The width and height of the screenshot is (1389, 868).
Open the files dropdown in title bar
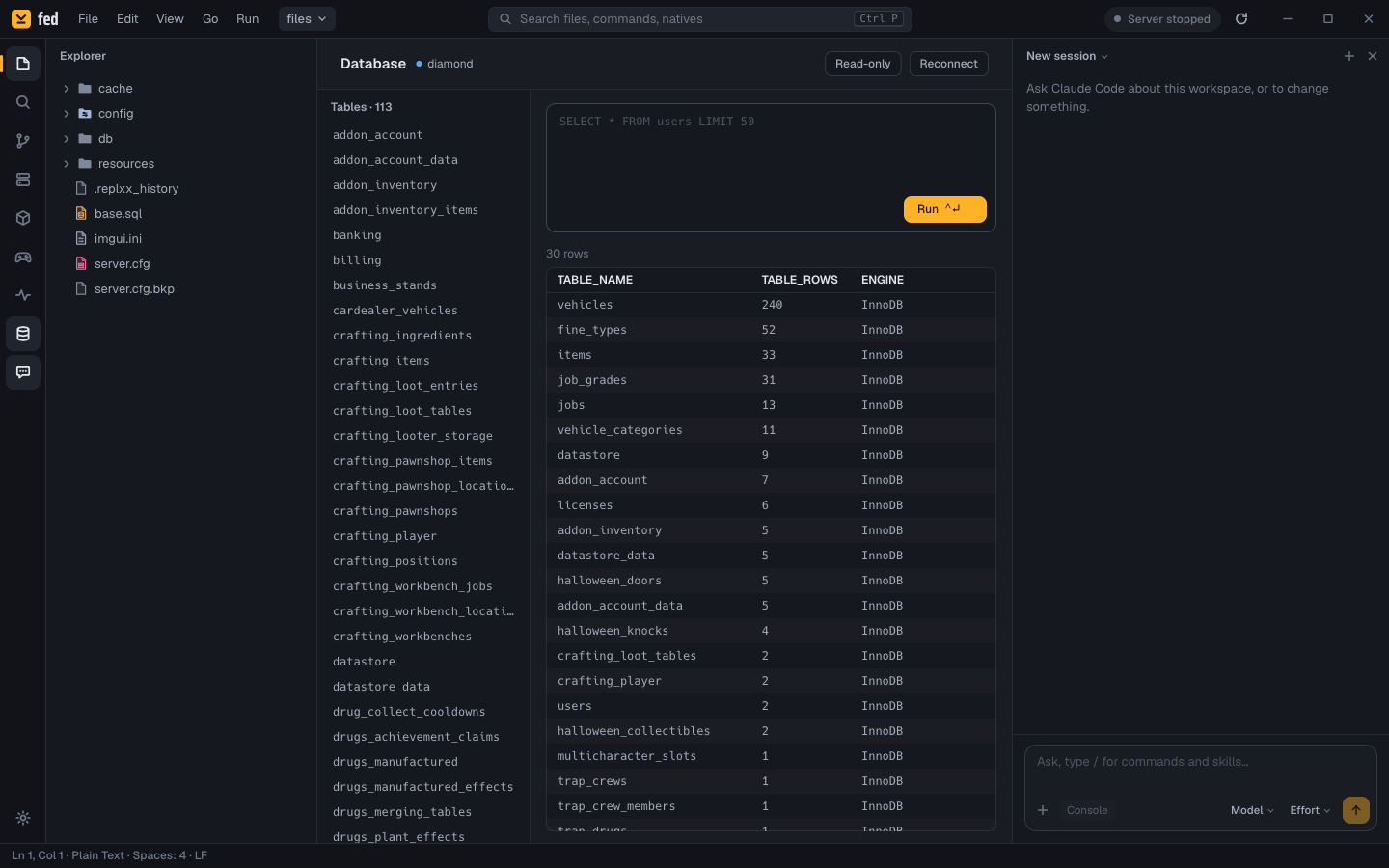click(x=307, y=18)
